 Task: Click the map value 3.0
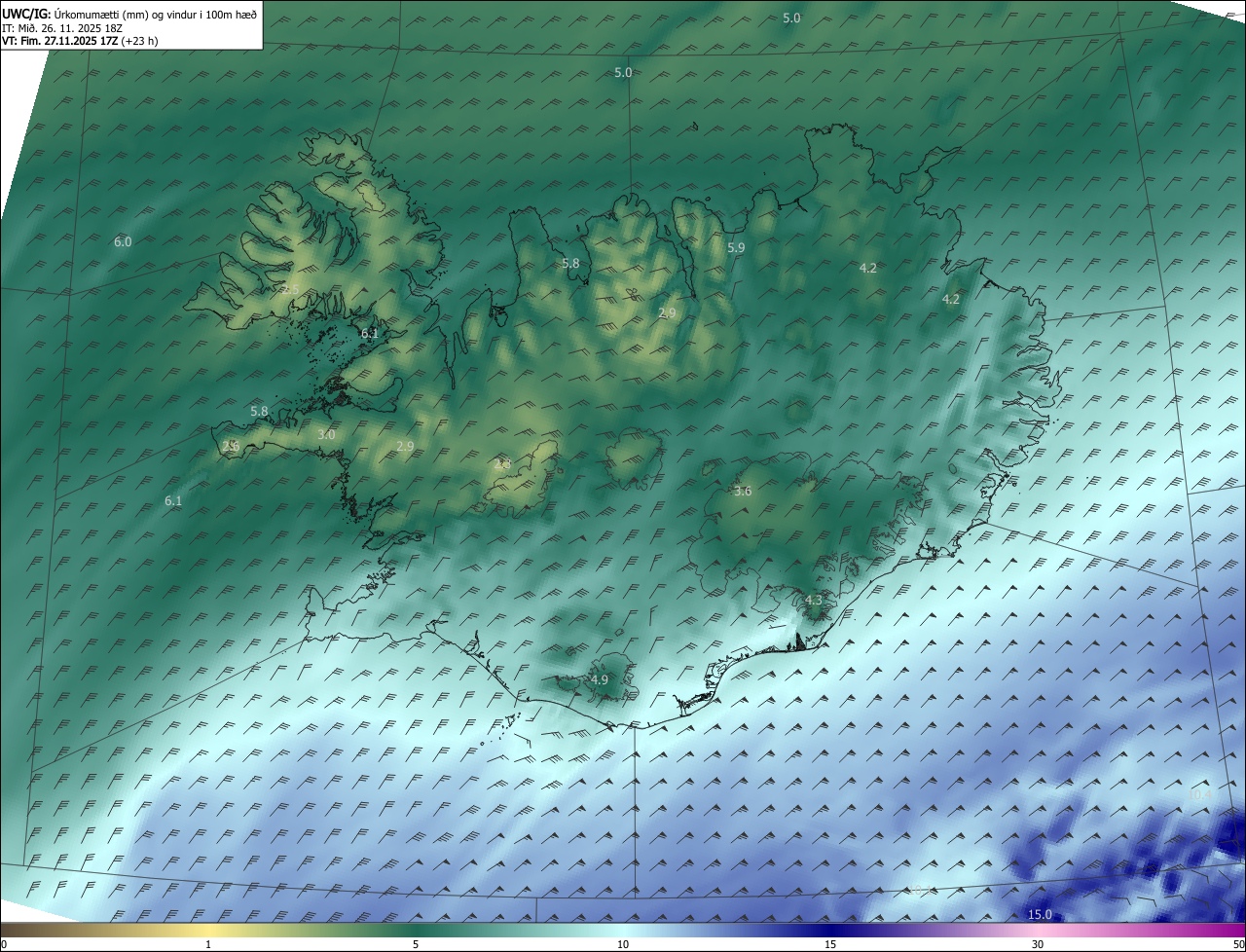pyautogui.click(x=326, y=434)
